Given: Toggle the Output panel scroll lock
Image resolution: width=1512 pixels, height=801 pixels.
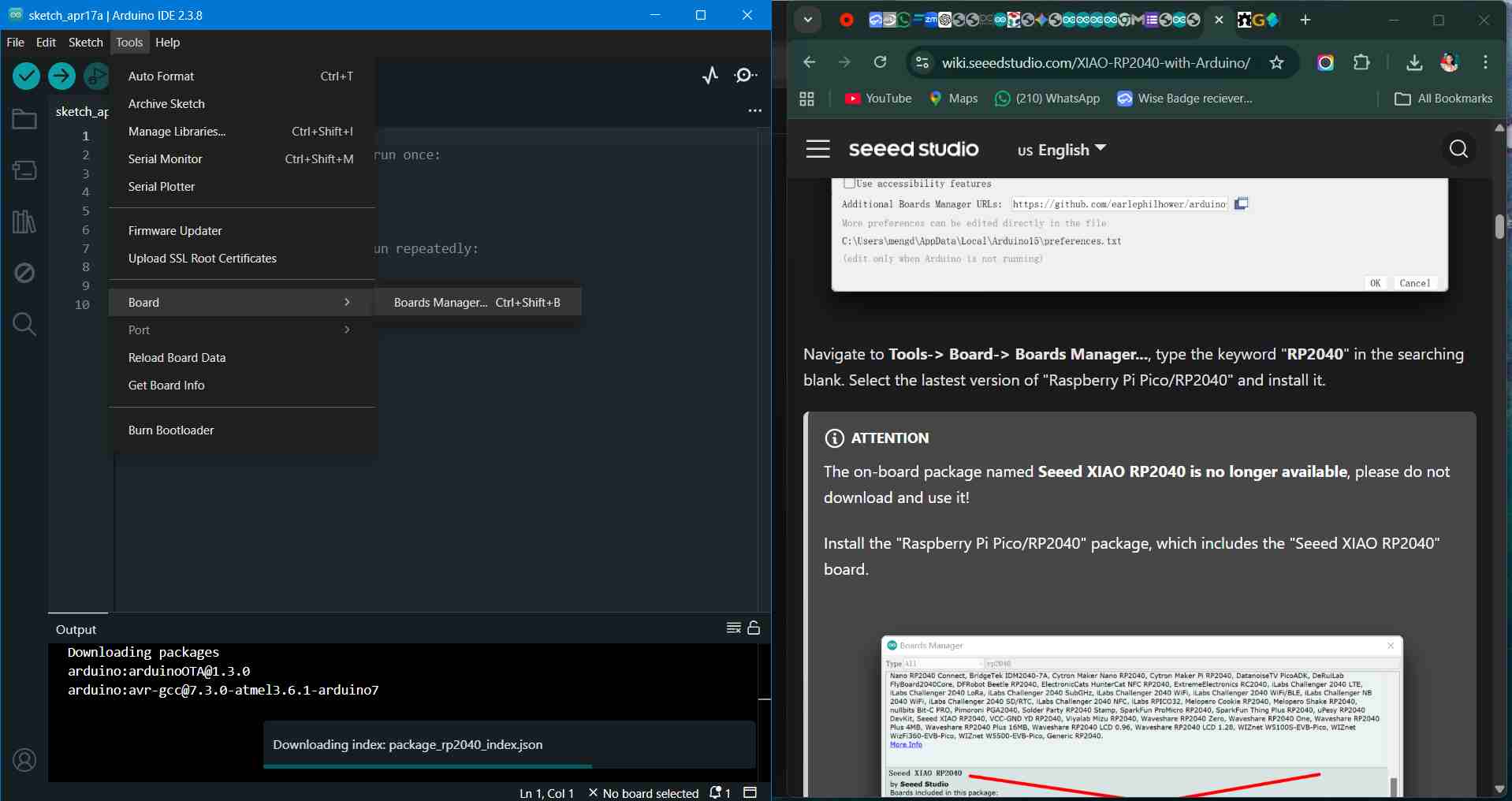Looking at the screenshot, I should pos(754,628).
